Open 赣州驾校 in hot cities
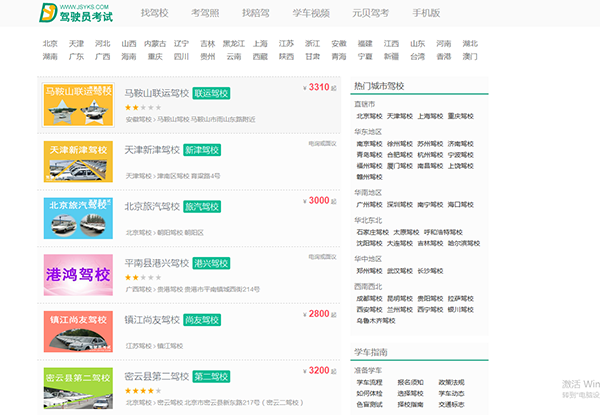 point(369,177)
